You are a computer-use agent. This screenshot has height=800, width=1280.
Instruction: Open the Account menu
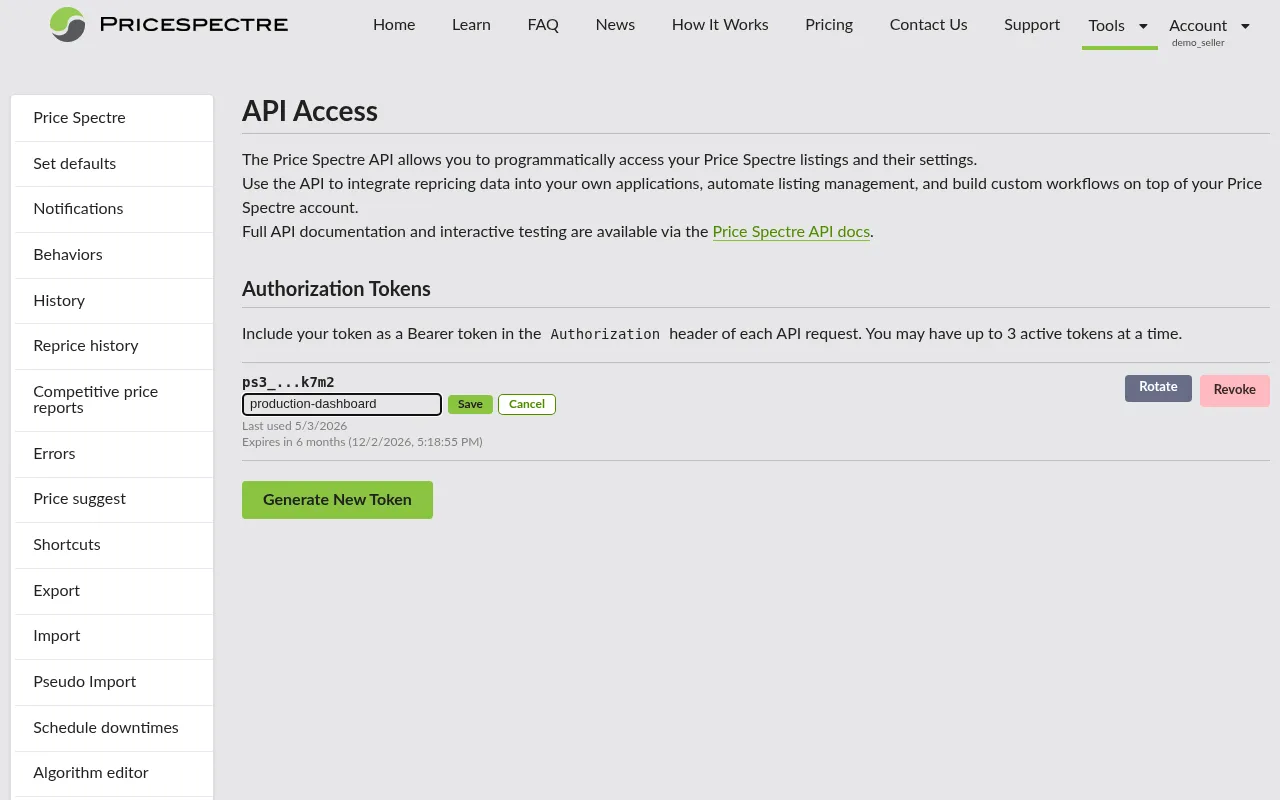click(1198, 26)
